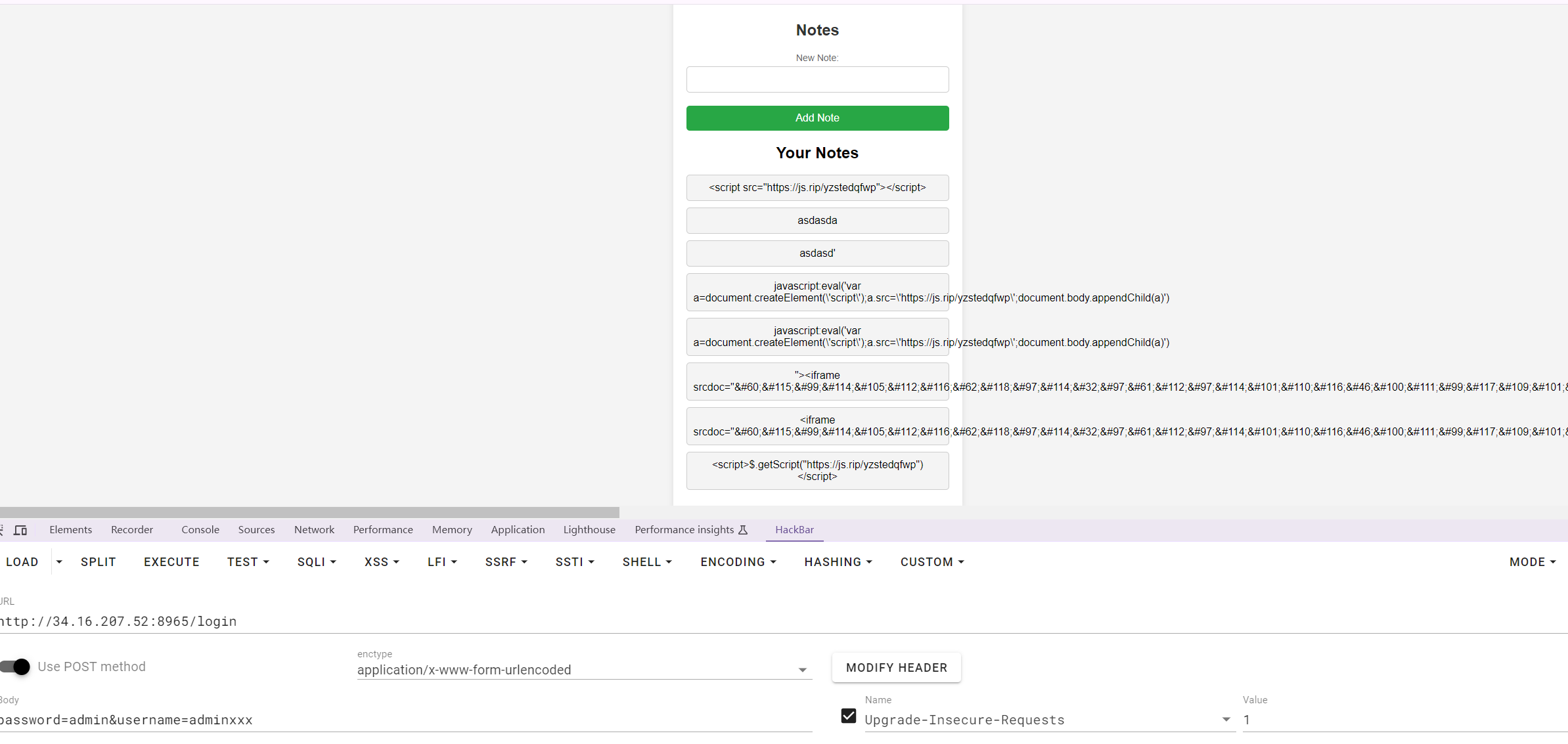The height and width of the screenshot is (744, 1568).
Task: Click the horizontal page scrollbar
Action: click(309, 512)
